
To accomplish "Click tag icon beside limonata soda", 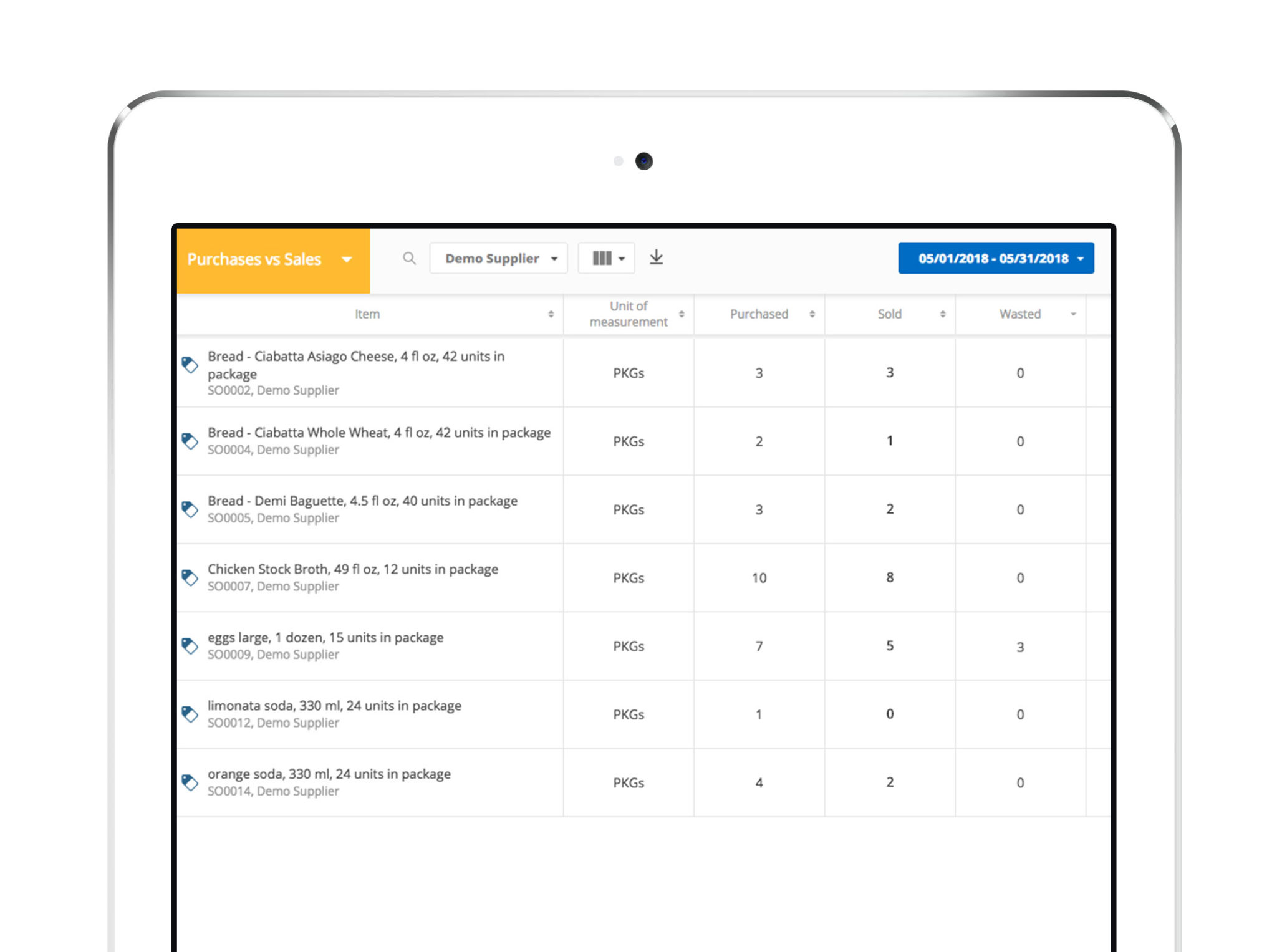I will point(190,714).
